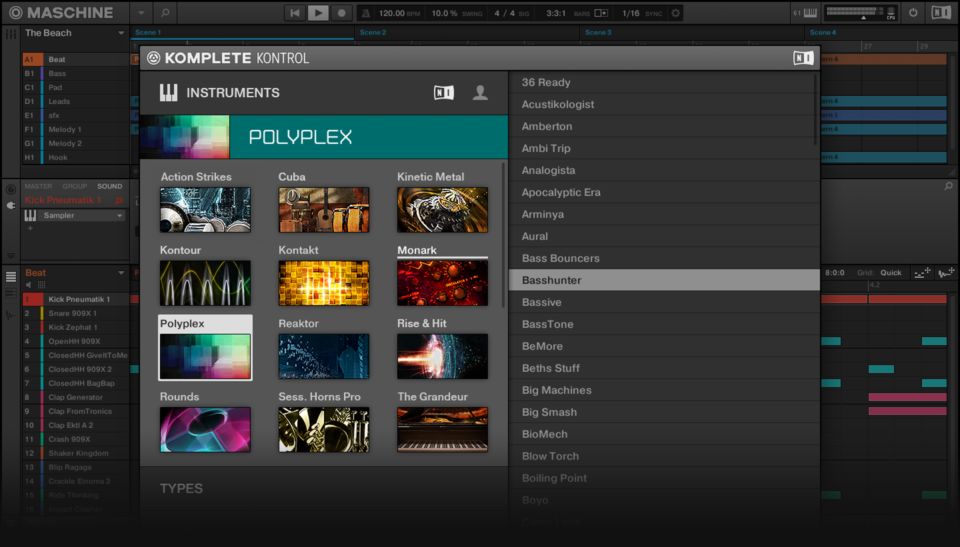The width and height of the screenshot is (960, 547).
Task: Click the instrument list scrollbar
Action: point(504,235)
